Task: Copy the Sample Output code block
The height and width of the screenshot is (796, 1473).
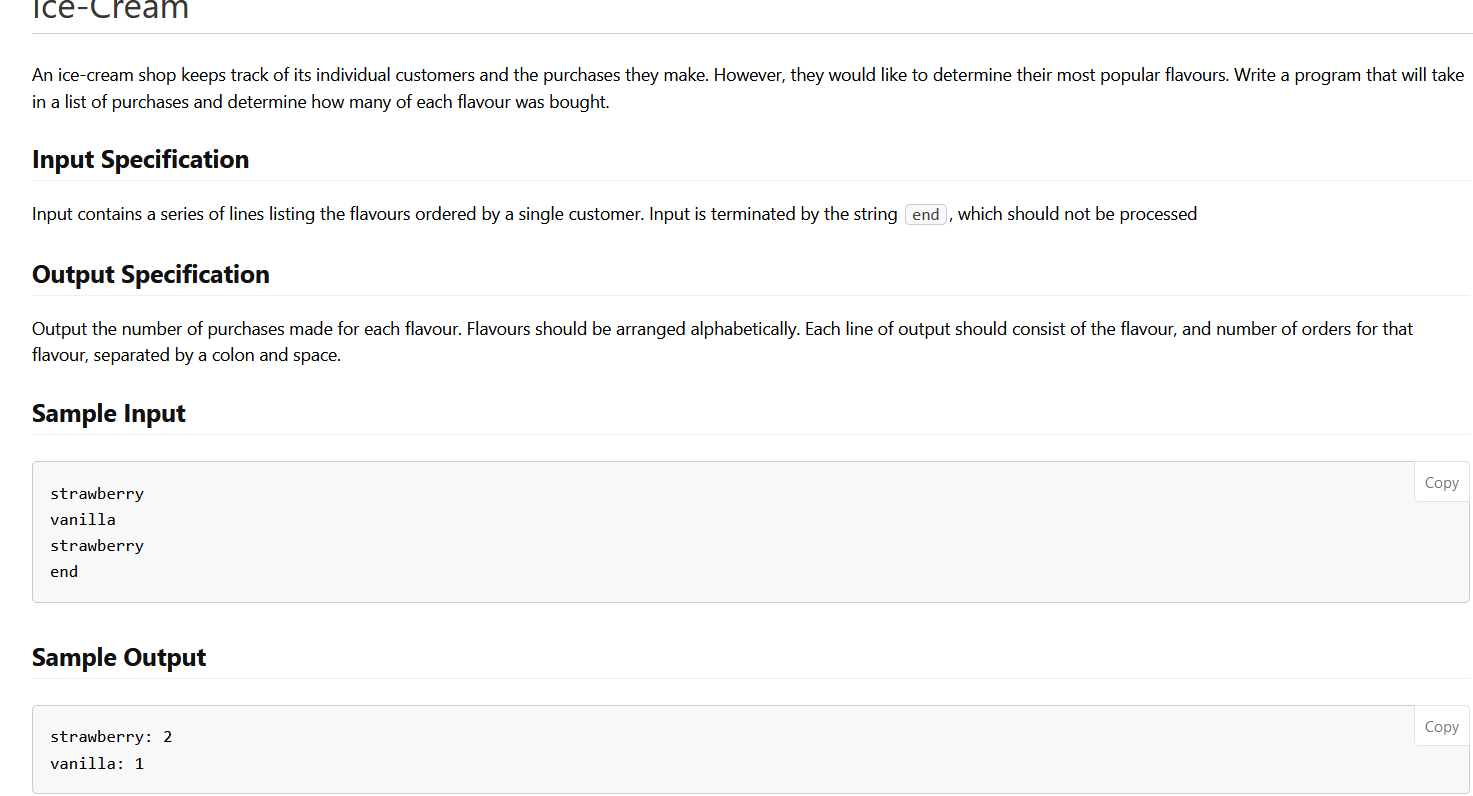Action: tap(1441, 726)
